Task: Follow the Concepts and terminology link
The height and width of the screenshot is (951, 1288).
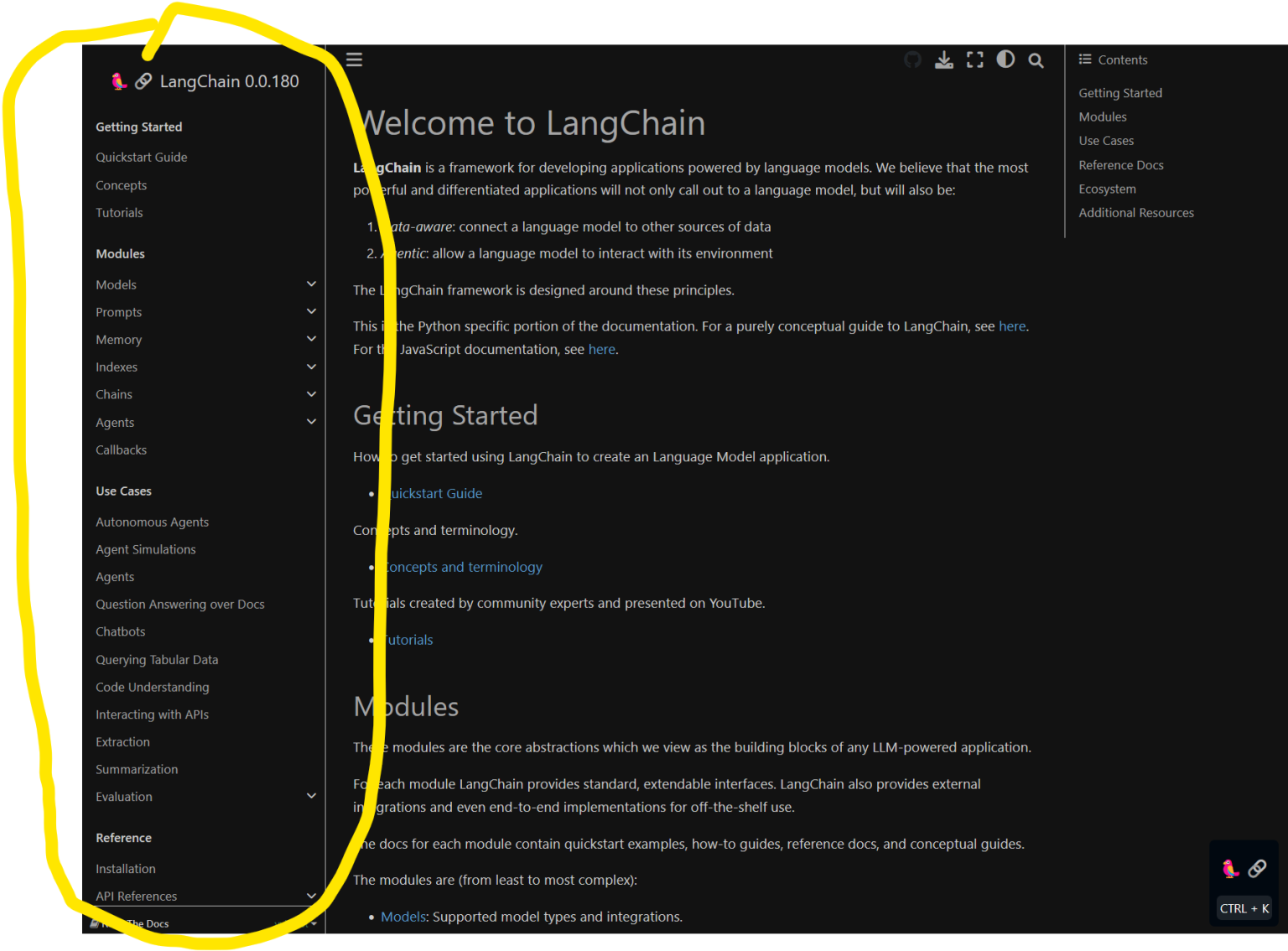Action: (464, 567)
